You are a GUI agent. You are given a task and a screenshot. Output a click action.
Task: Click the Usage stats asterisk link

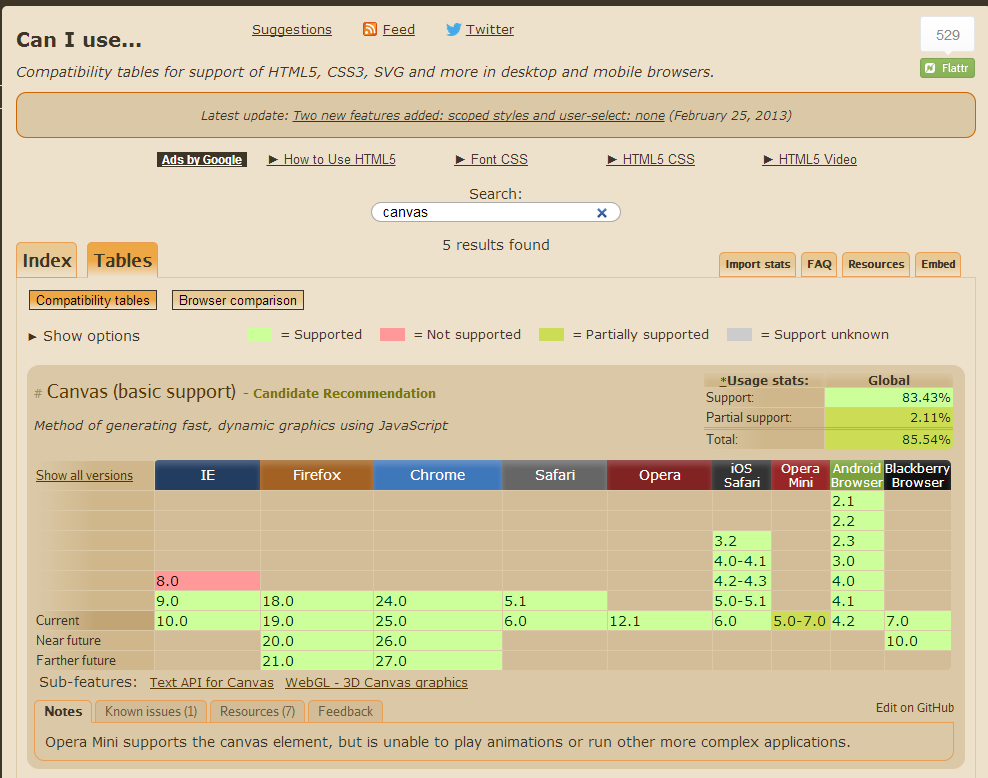coord(723,380)
